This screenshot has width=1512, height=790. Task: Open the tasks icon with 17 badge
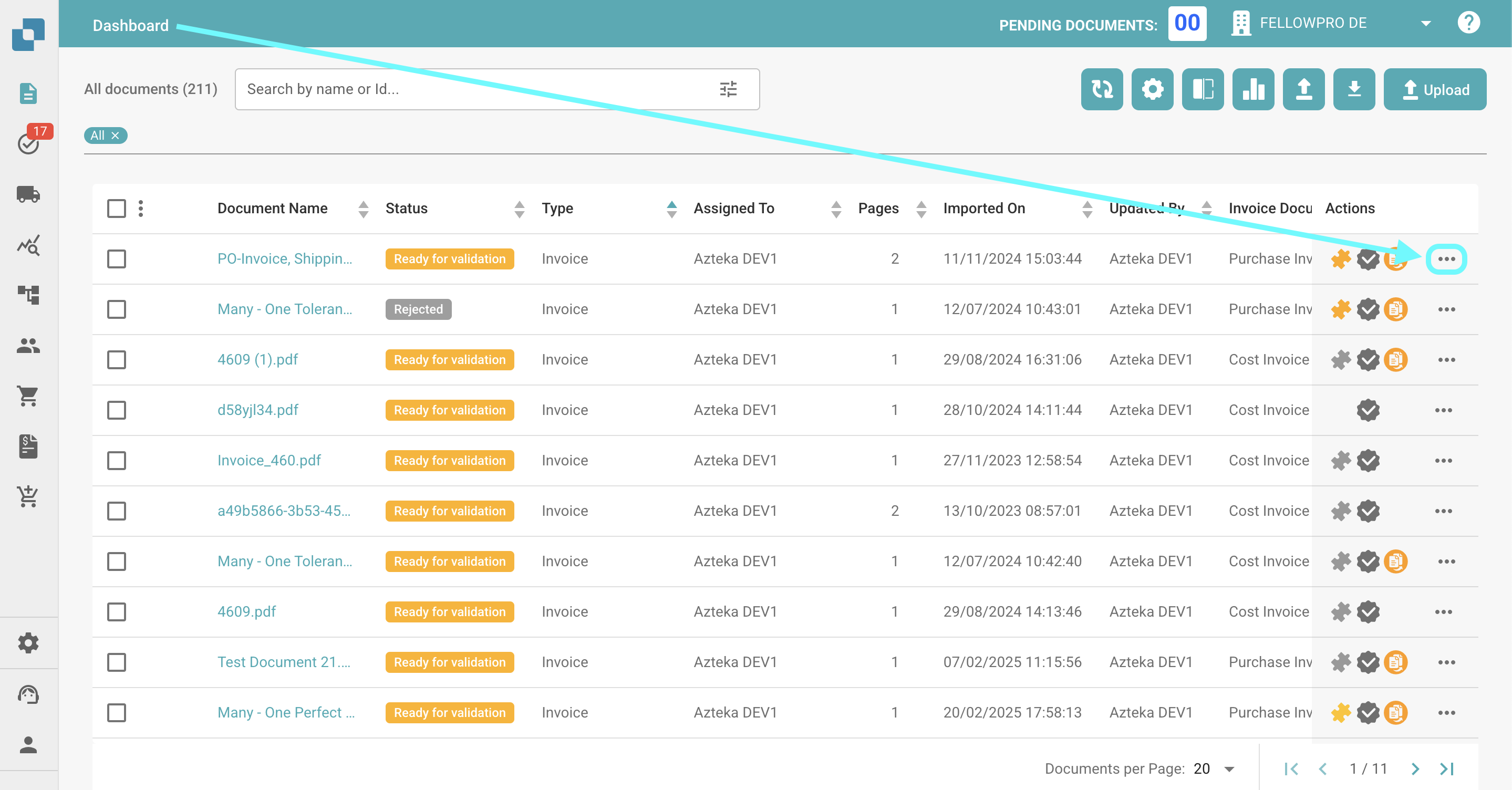click(28, 143)
